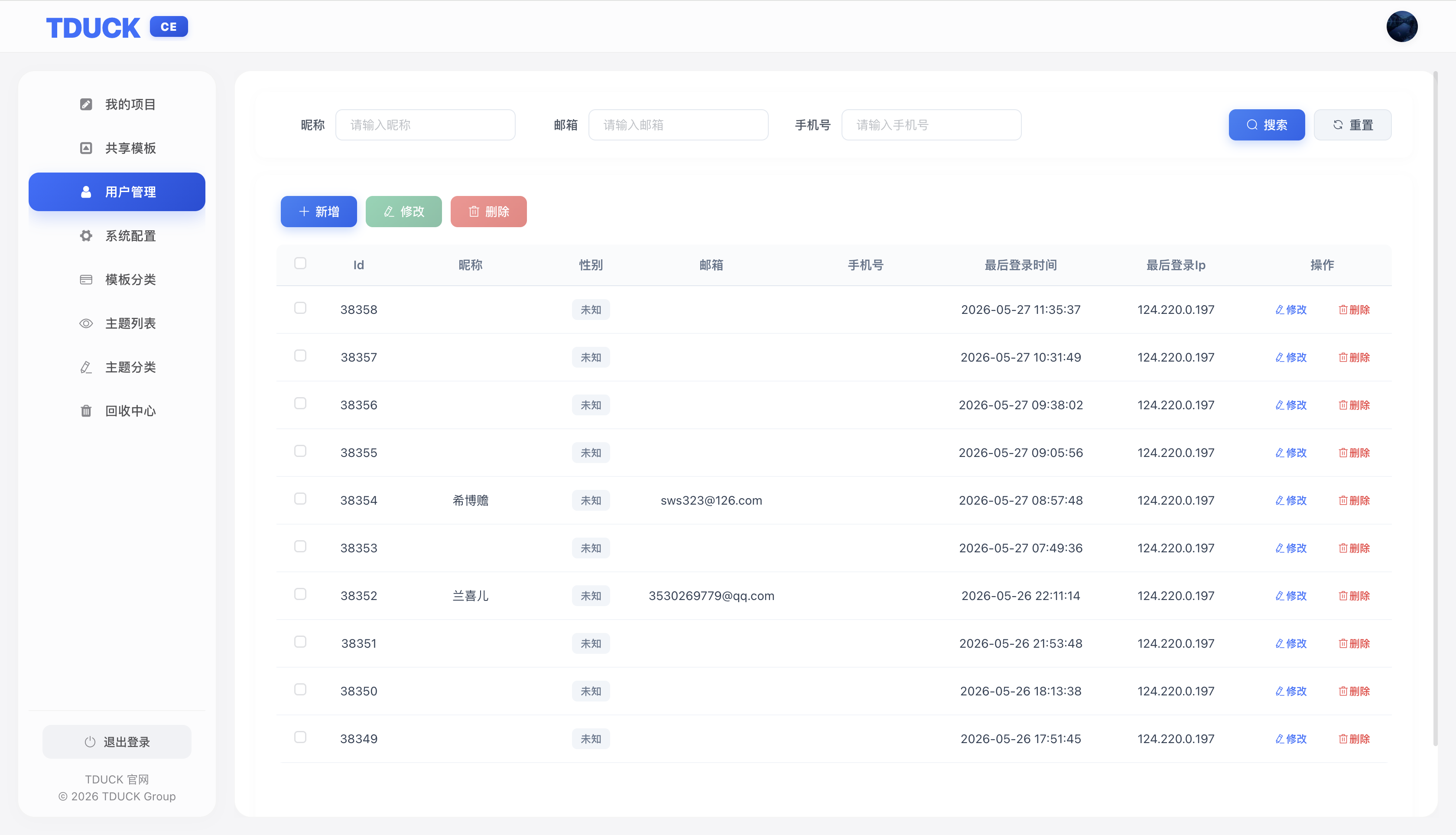This screenshot has height=835, width=1456.
Task: Click the 搜索 search button
Action: pyautogui.click(x=1267, y=125)
